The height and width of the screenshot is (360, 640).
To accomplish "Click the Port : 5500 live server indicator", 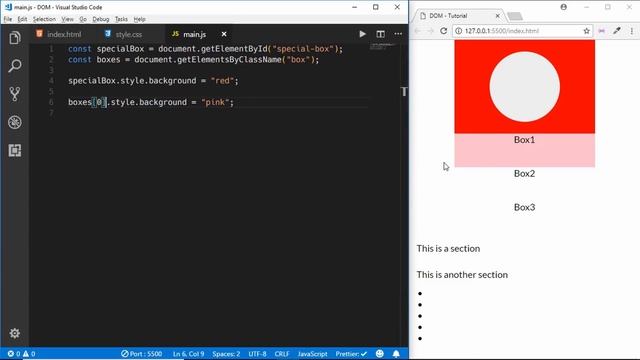I will [142, 354].
